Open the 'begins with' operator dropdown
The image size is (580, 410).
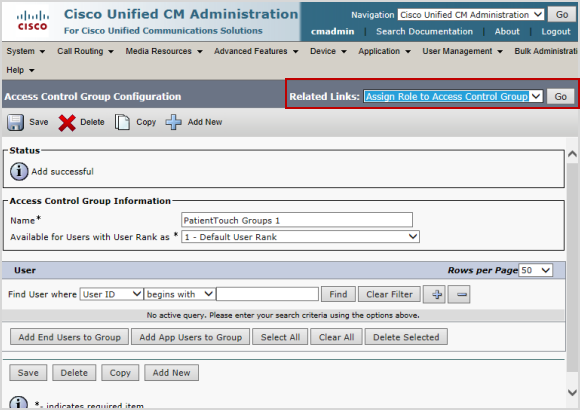pyautogui.click(x=179, y=294)
